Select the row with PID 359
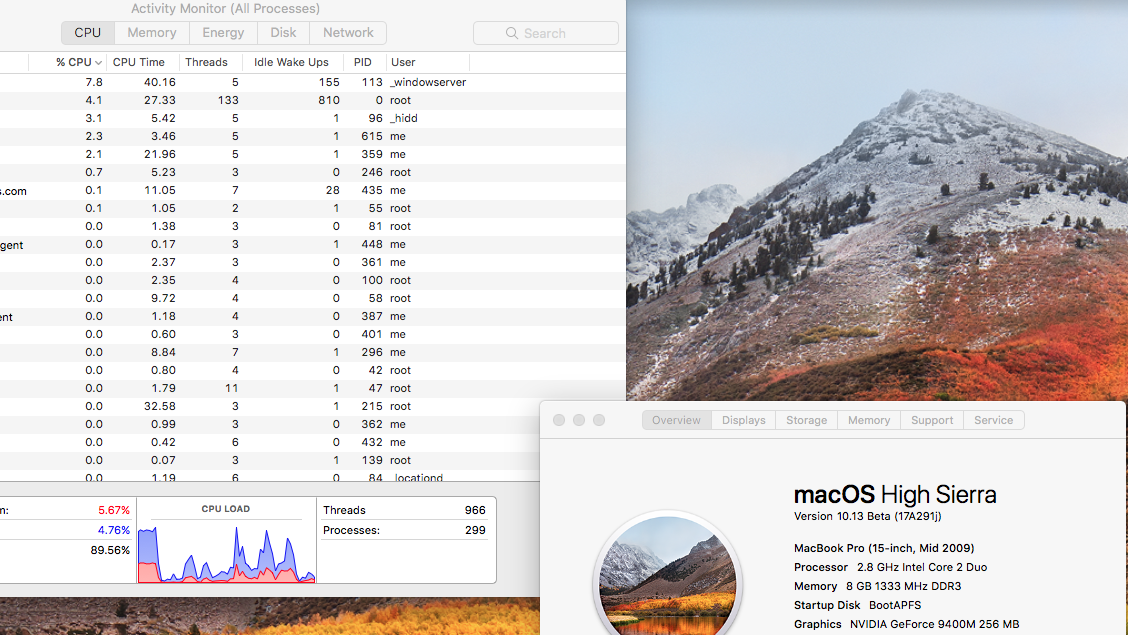 coord(313,155)
